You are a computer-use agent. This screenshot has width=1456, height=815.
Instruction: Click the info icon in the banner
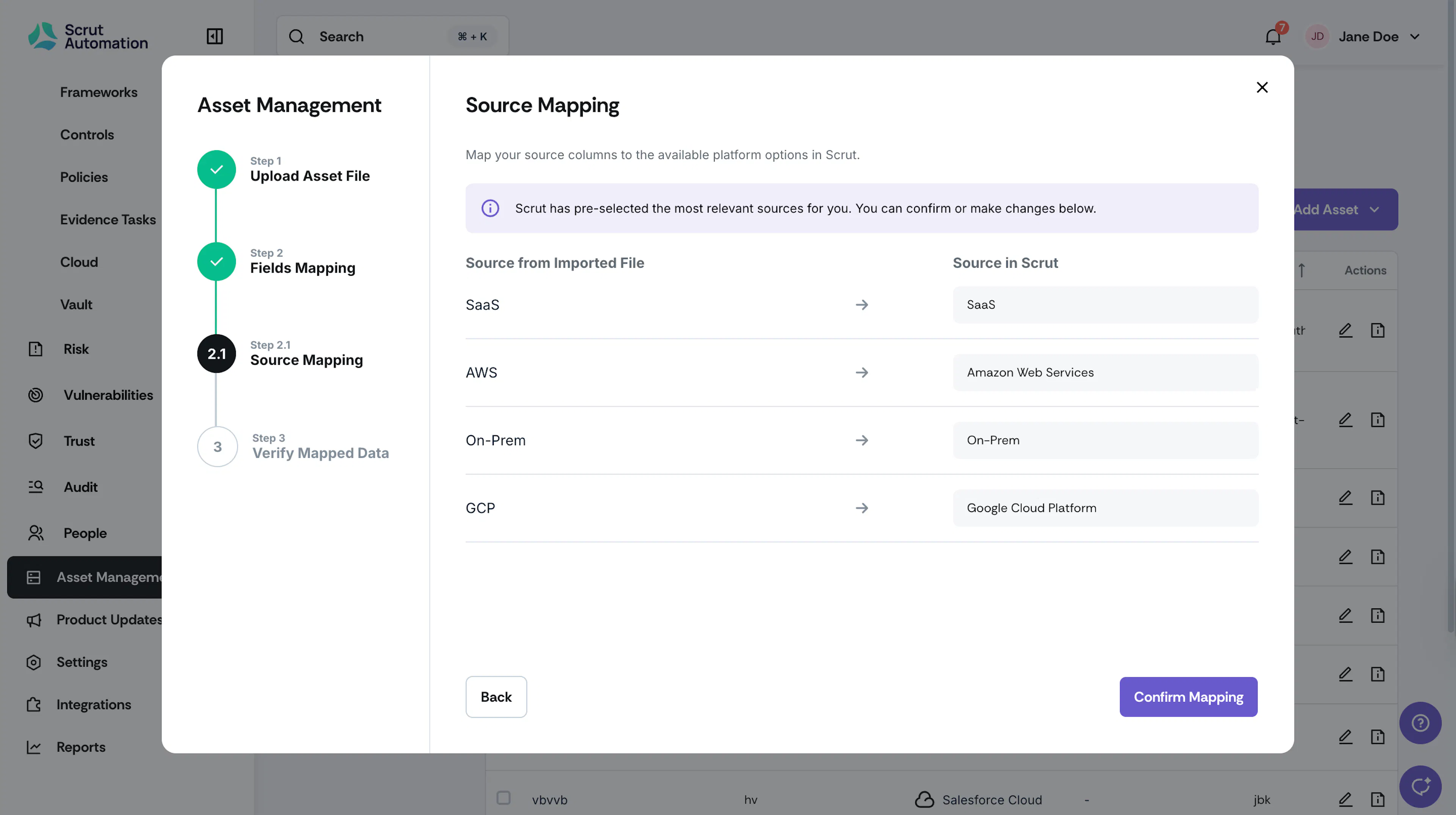tap(490, 208)
